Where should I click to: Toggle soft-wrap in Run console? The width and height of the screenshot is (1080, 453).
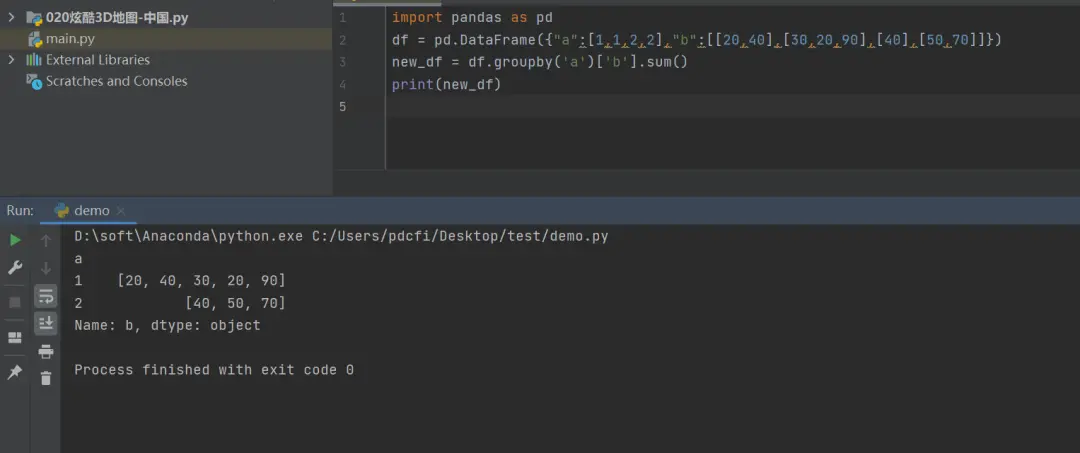pos(46,296)
